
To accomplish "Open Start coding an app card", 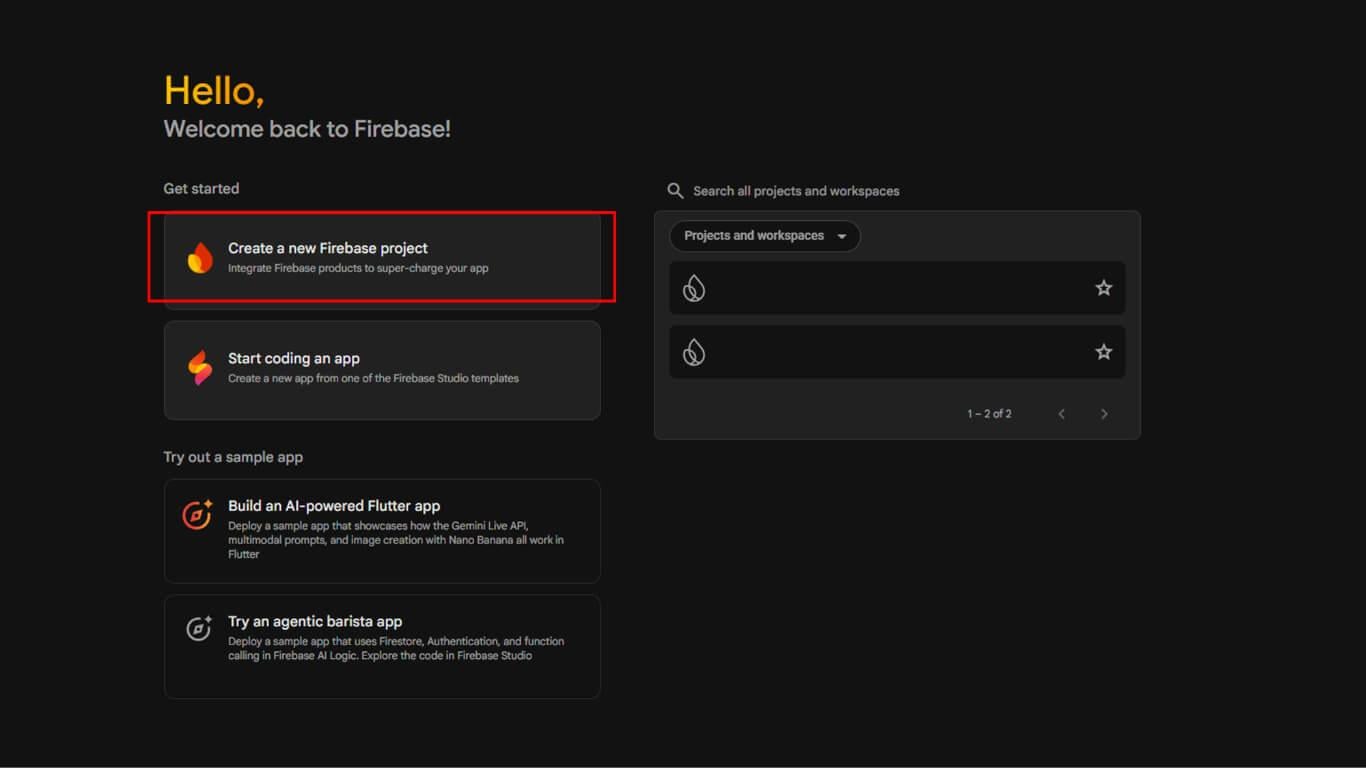I will [x=382, y=369].
